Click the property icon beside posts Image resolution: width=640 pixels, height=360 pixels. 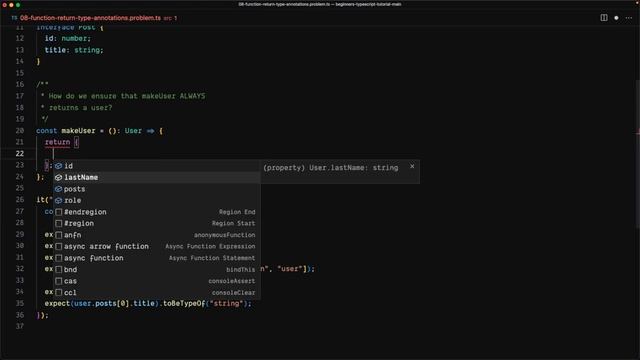pyautogui.click(x=58, y=189)
